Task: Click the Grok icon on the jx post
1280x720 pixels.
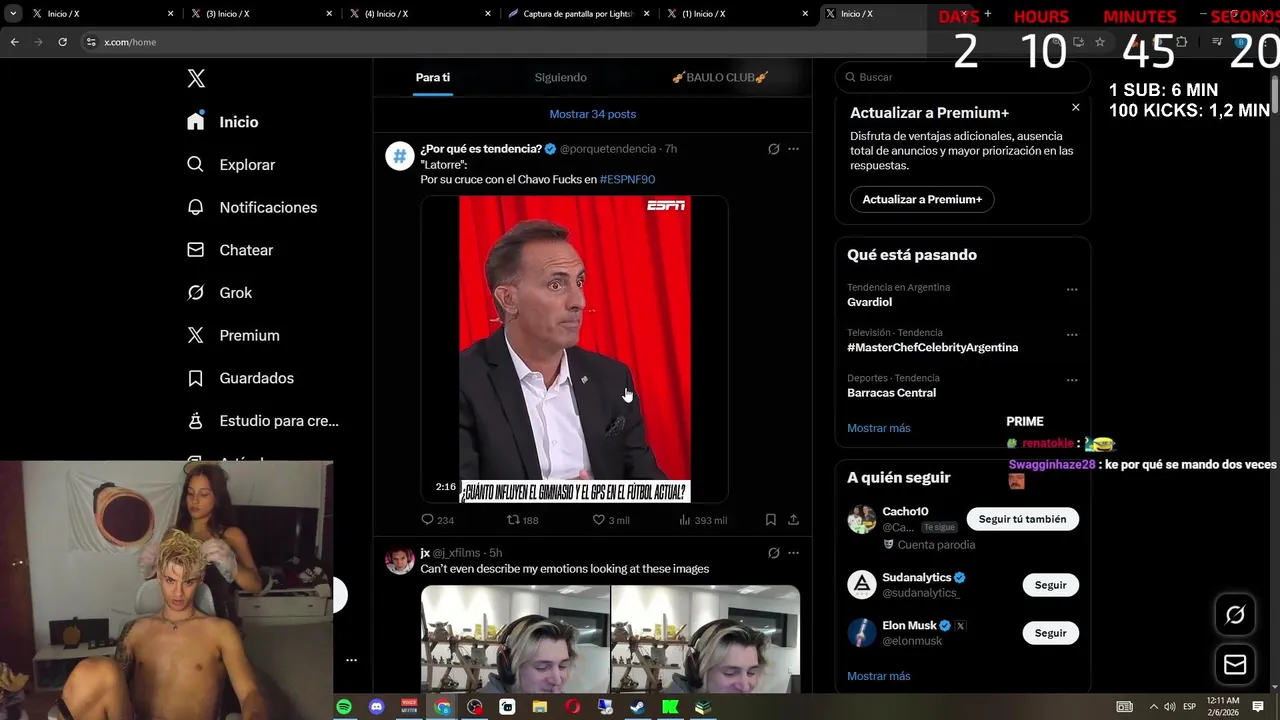Action: click(x=773, y=553)
